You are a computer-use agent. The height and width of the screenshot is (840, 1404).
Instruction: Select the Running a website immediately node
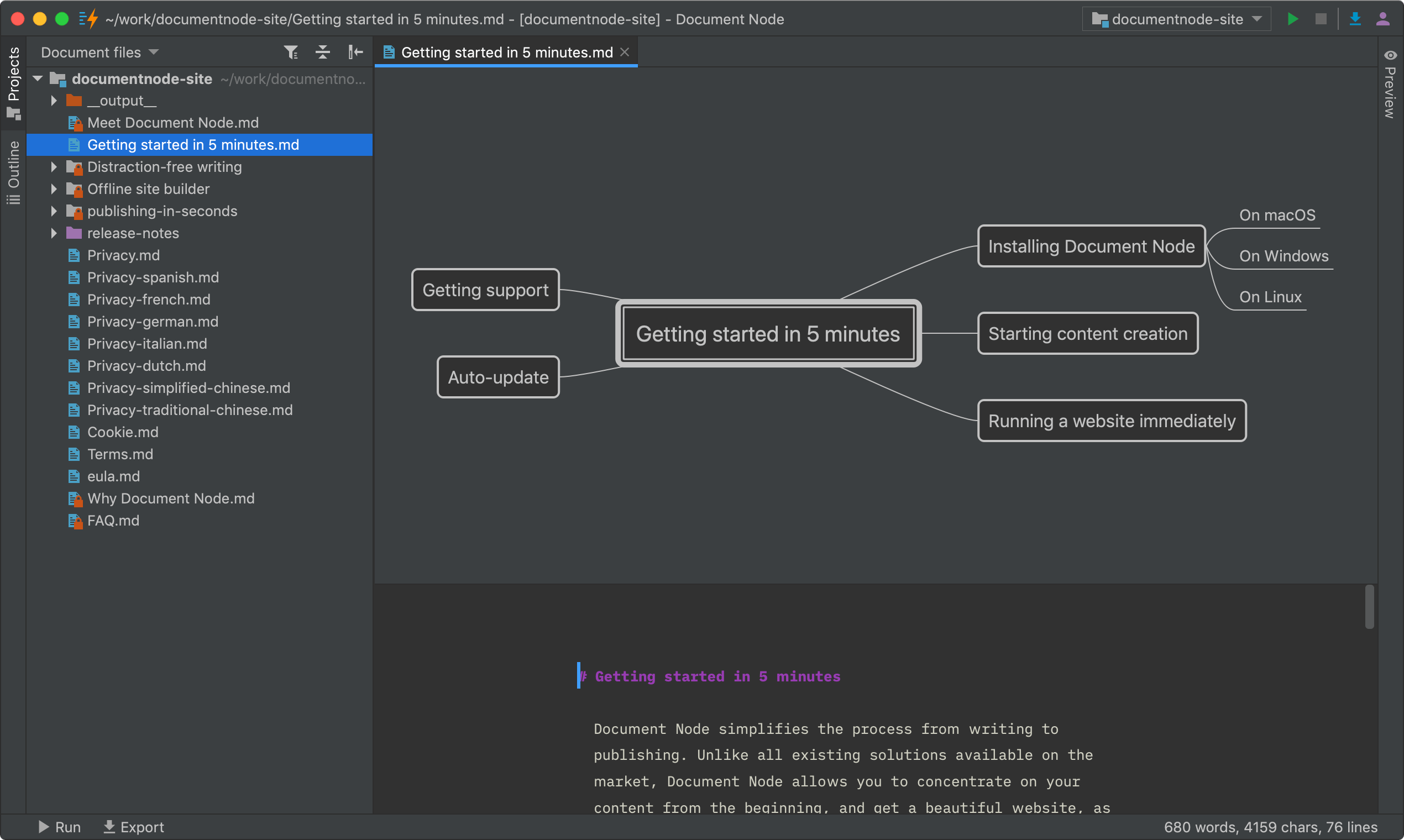pyautogui.click(x=1112, y=421)
